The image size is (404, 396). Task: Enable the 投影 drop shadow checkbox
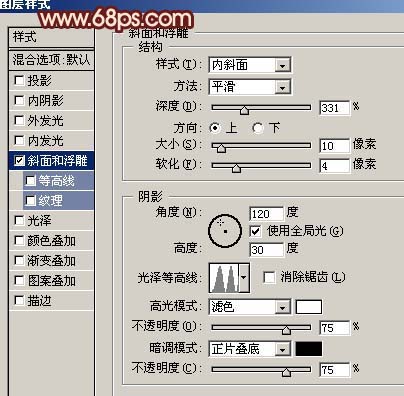[19, 80]
